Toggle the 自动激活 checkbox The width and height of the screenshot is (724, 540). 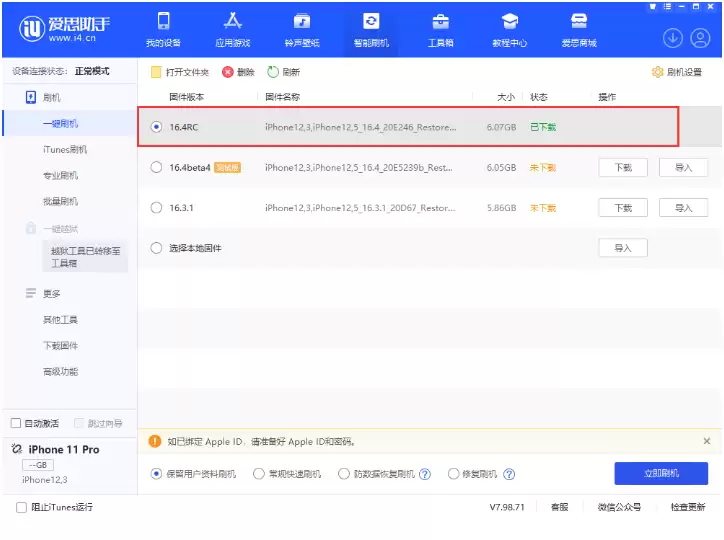point(16,423)
